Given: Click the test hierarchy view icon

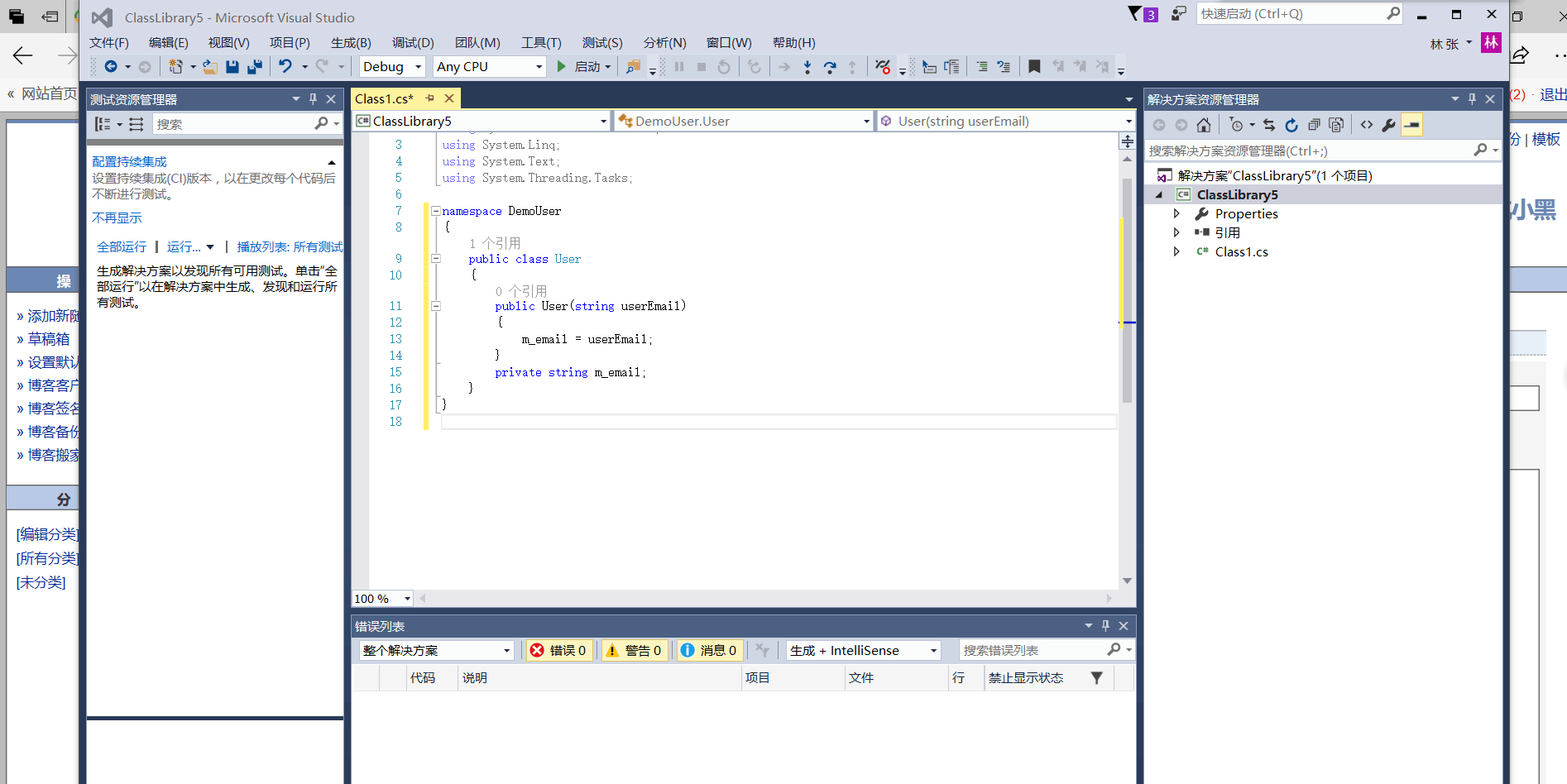Looking at the screenshot, I should [x=137, y=124].
